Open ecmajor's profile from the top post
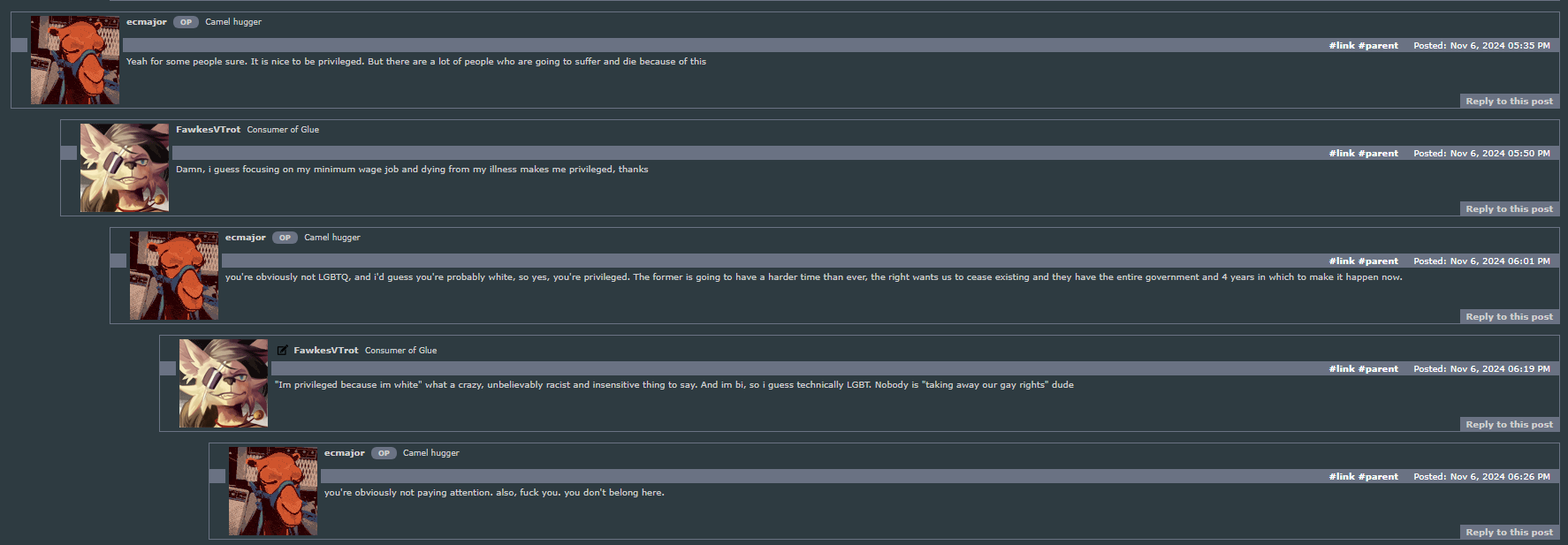1568x545 pixels. click(146, 21)
